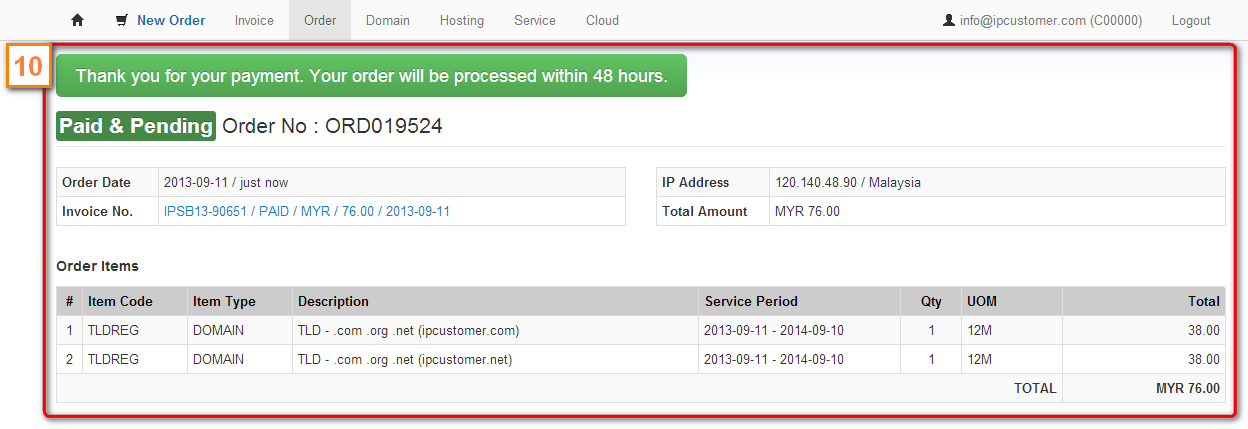The width and height of the screenshot is (1248, 429).
Task: Select the Order tab
Action: (x=320, y=20)
